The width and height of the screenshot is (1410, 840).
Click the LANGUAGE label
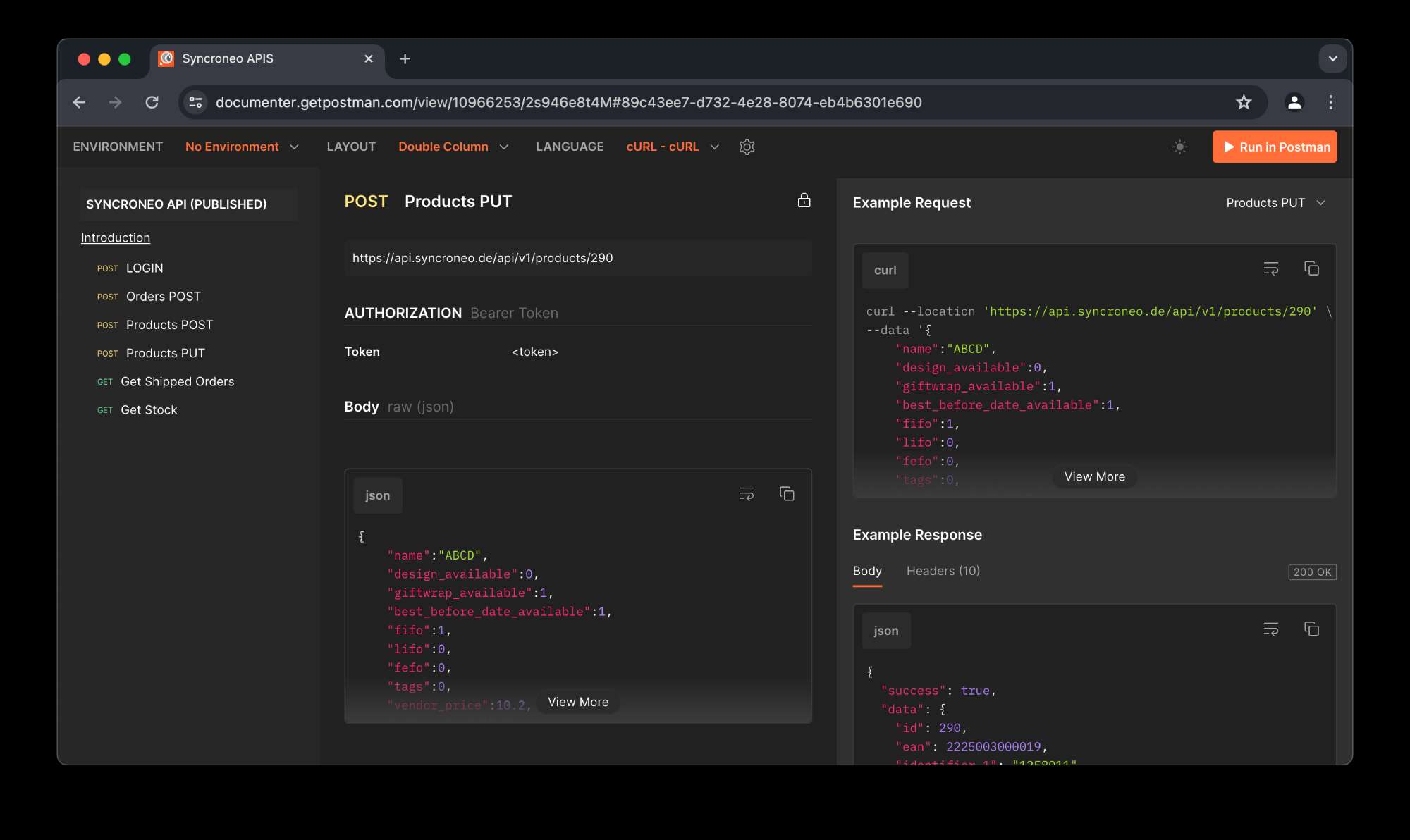click(x=570, y=147)
